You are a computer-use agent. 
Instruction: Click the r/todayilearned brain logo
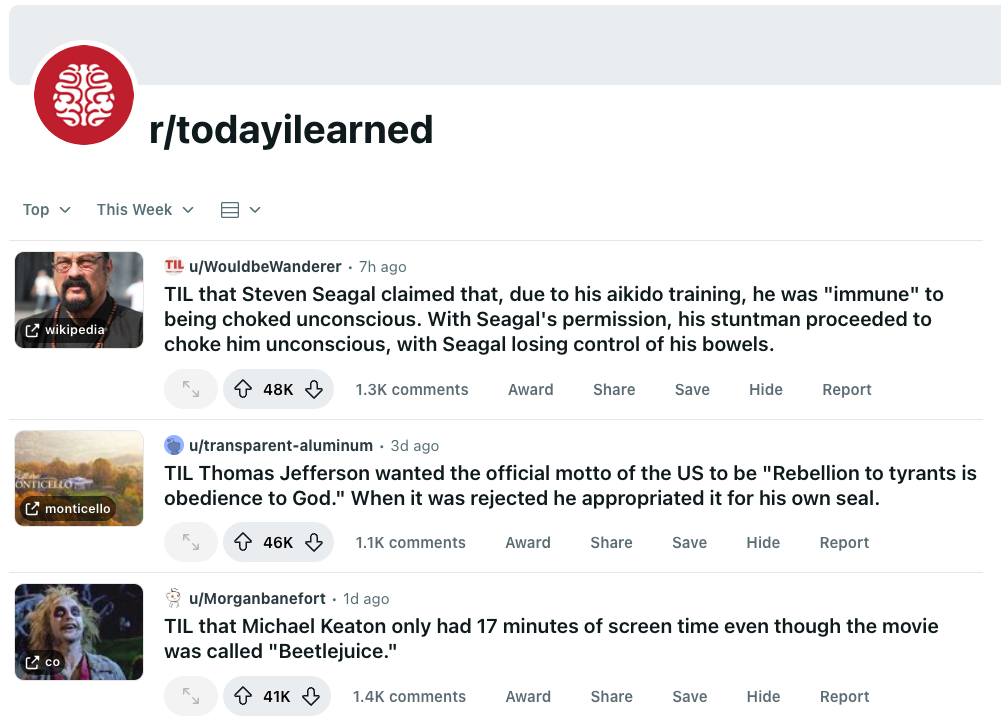pyautogui.click(x=84, y=95)
